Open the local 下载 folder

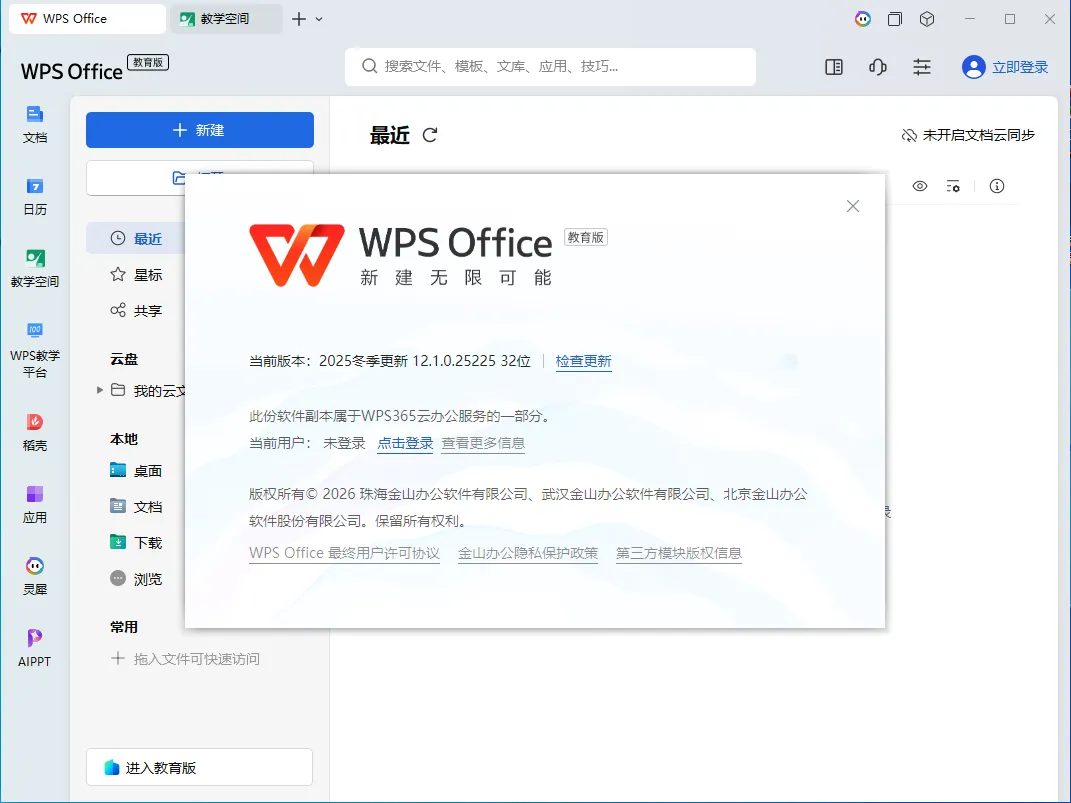point(135,543)
